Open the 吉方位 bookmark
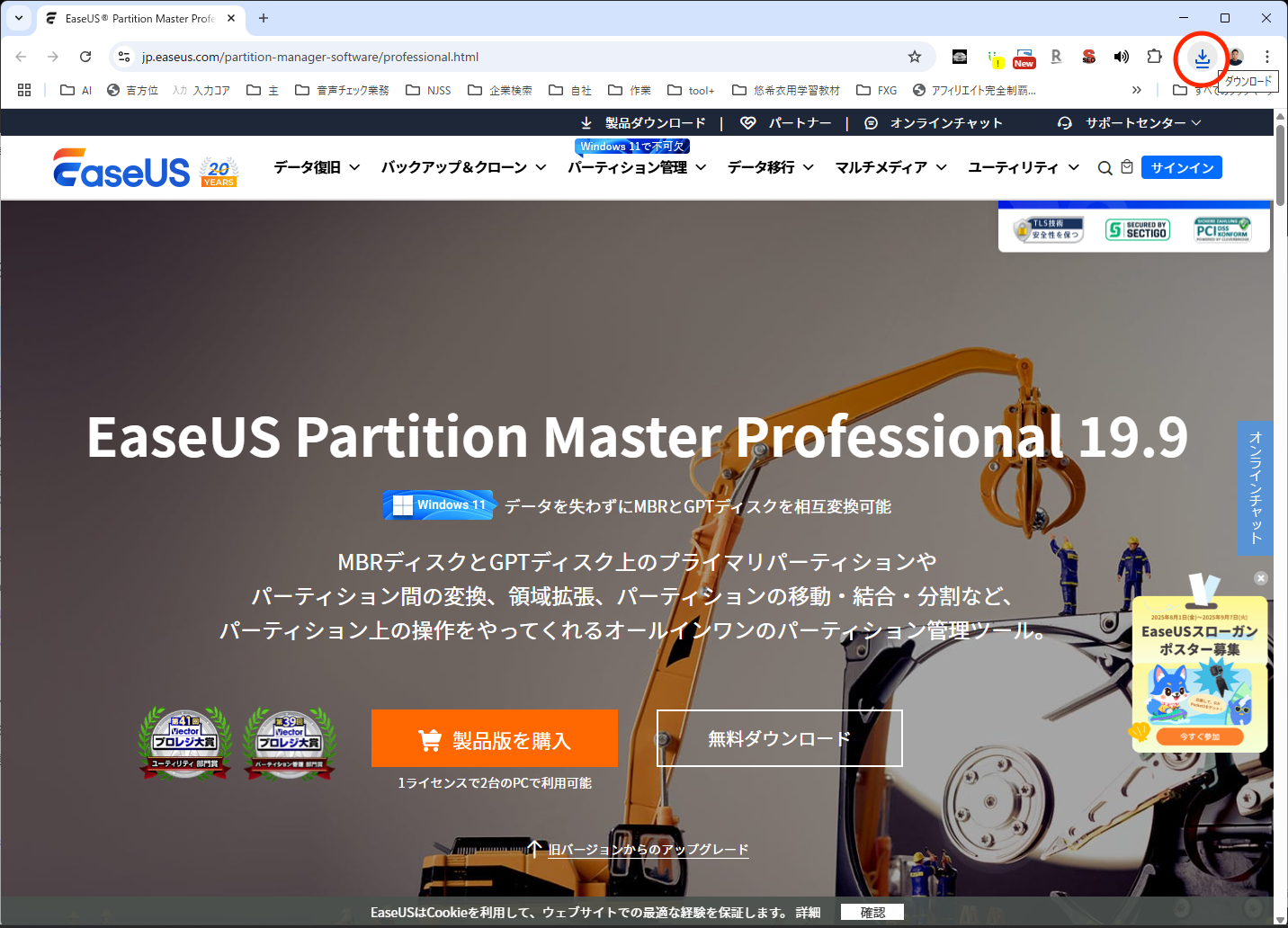Image resolution: width=1288 pixels, height=928 pixels. [132, 90]
